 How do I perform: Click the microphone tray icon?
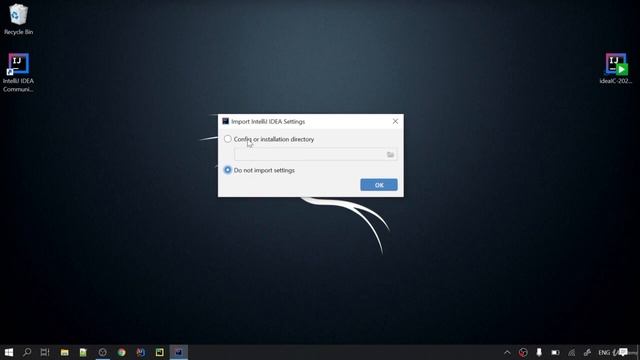pos(539,353)
